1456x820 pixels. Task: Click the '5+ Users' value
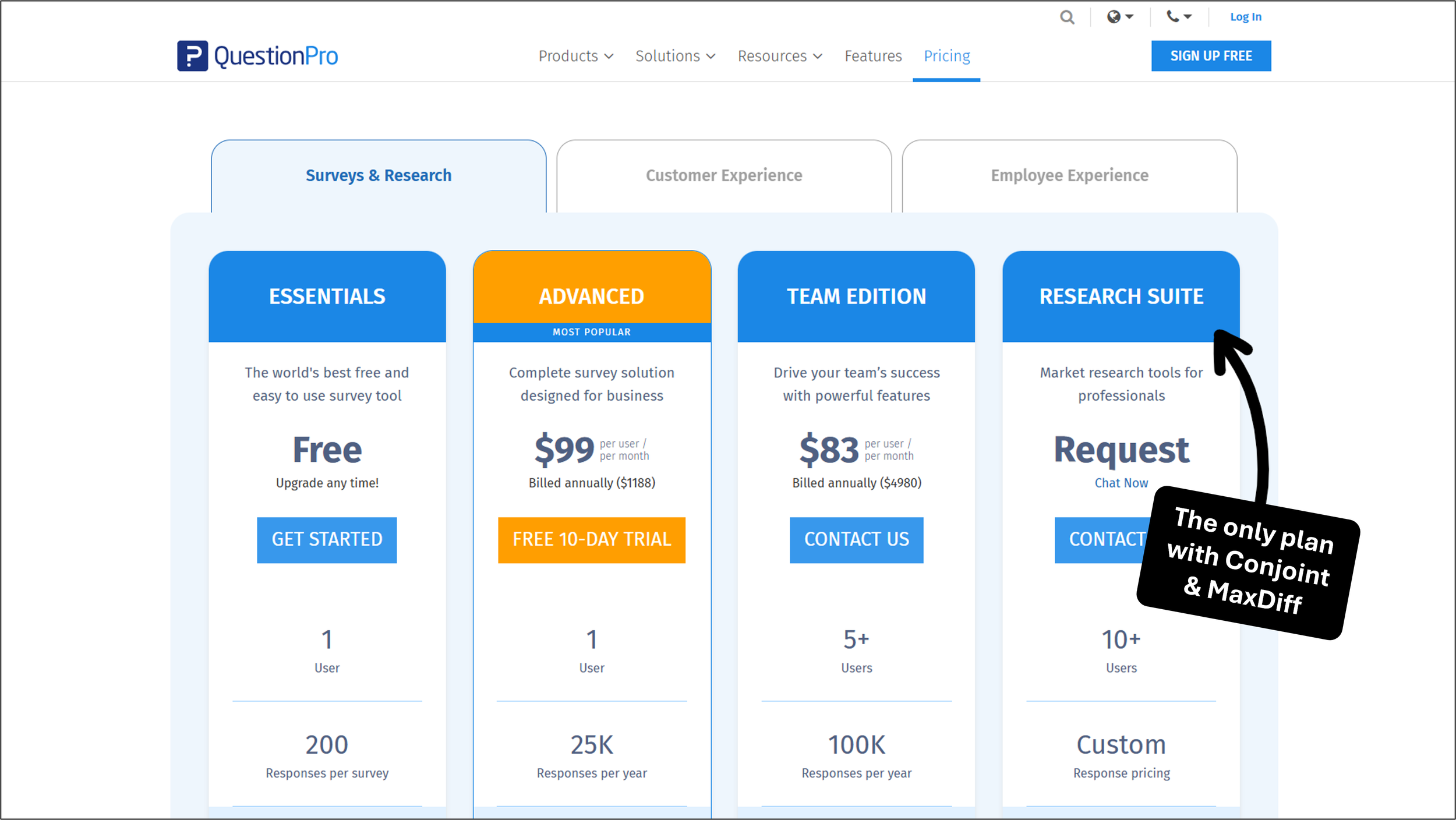856,651
